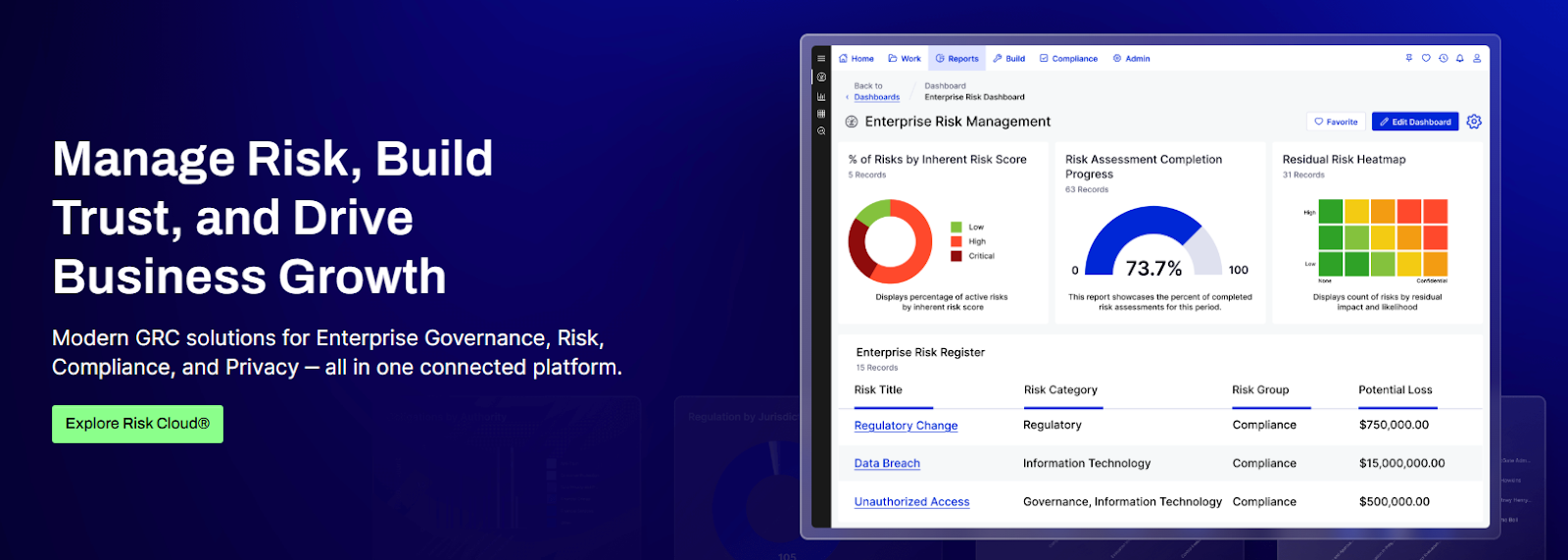
Task: Open the Build tab
Action: click(x=1009, y=59)
